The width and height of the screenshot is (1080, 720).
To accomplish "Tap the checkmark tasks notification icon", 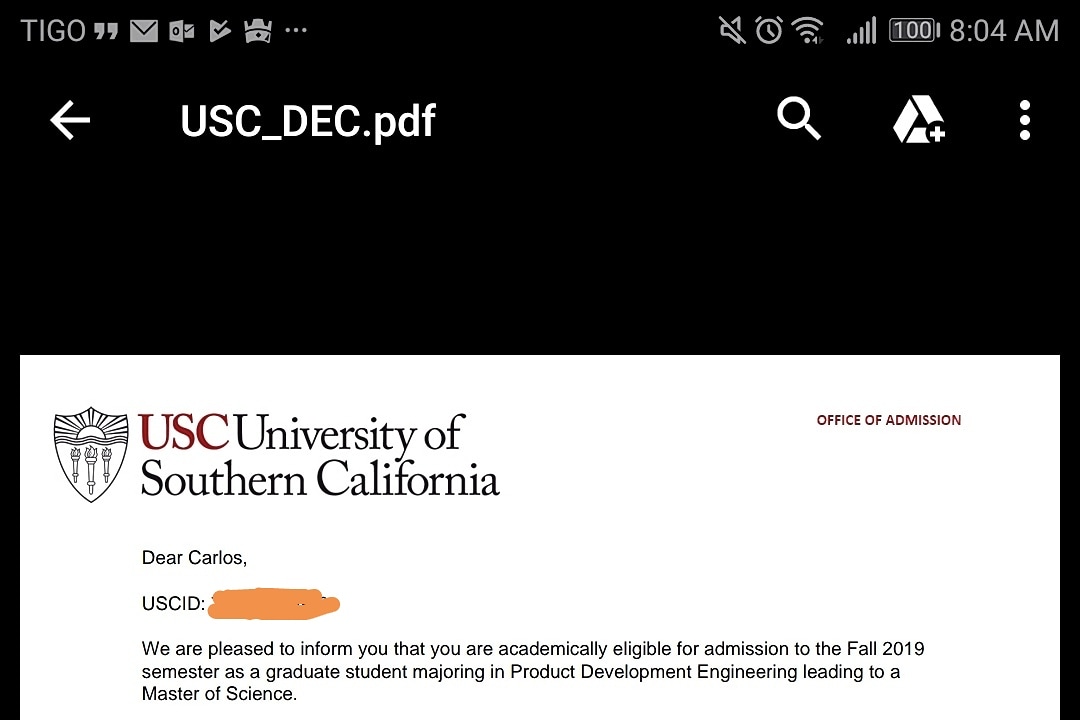I will coord(220,30).
